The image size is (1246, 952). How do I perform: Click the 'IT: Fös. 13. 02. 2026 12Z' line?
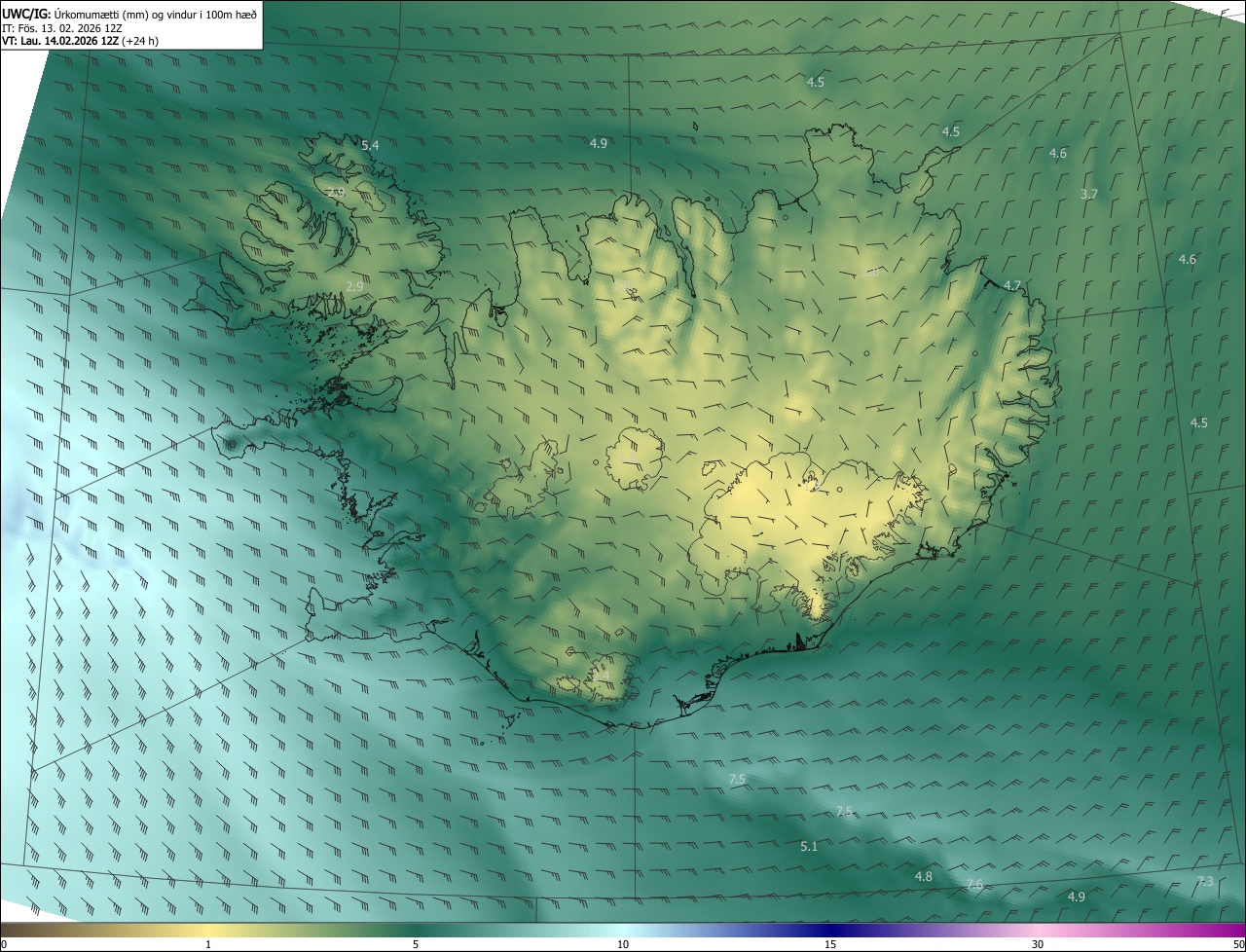(x=61, y=28)
